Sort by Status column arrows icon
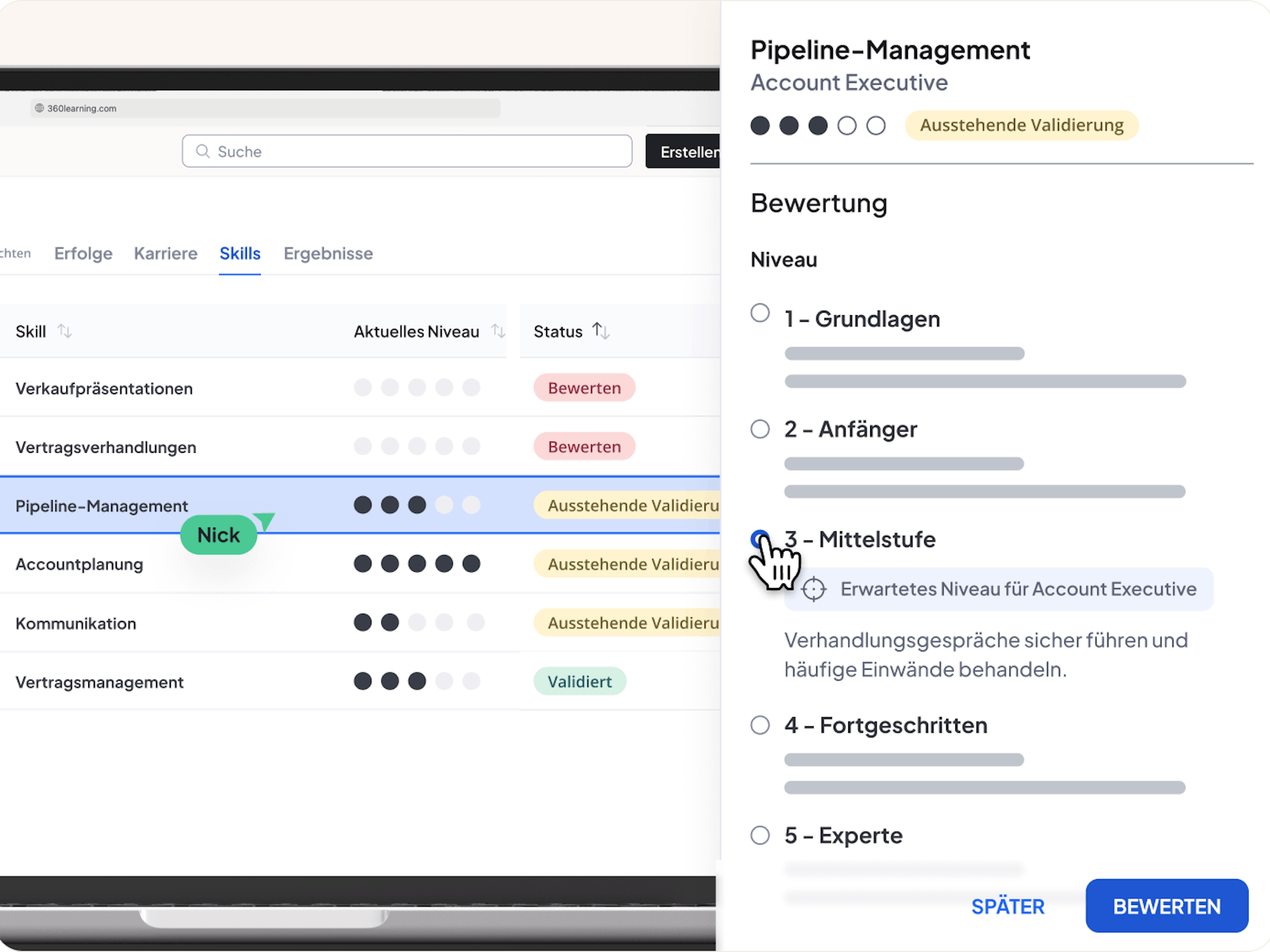1270x952 pixels. tap(600, 330)
